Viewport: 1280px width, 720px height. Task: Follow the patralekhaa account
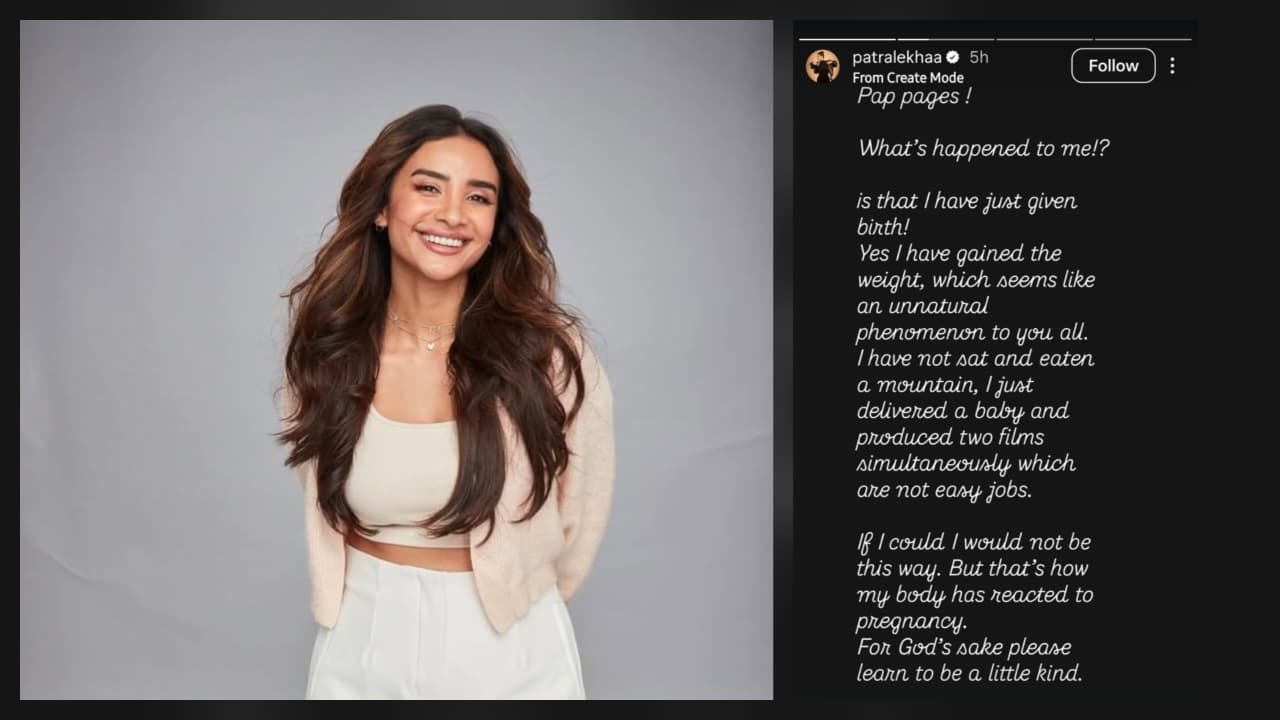coord(1113,66)
